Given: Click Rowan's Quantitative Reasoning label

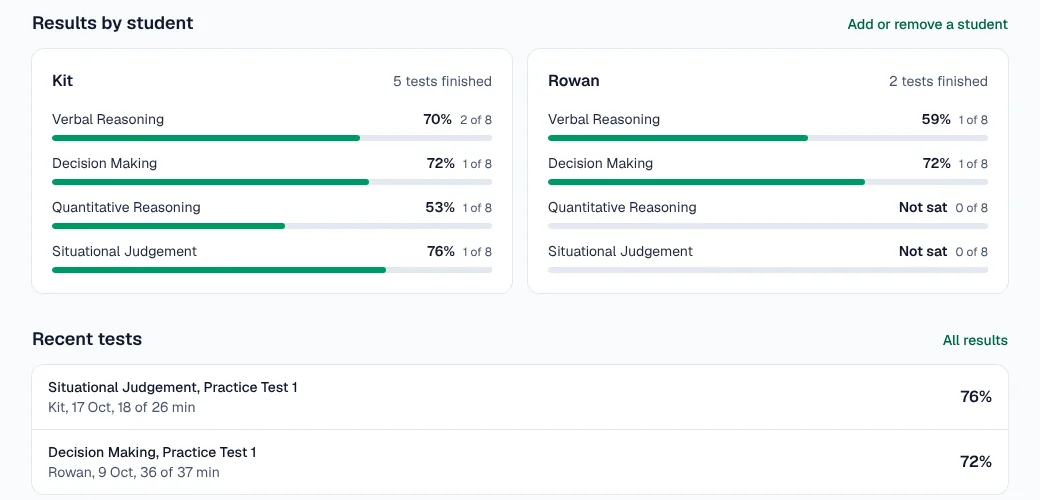Looking at the screenshot, I should click(x=622, y=207).
